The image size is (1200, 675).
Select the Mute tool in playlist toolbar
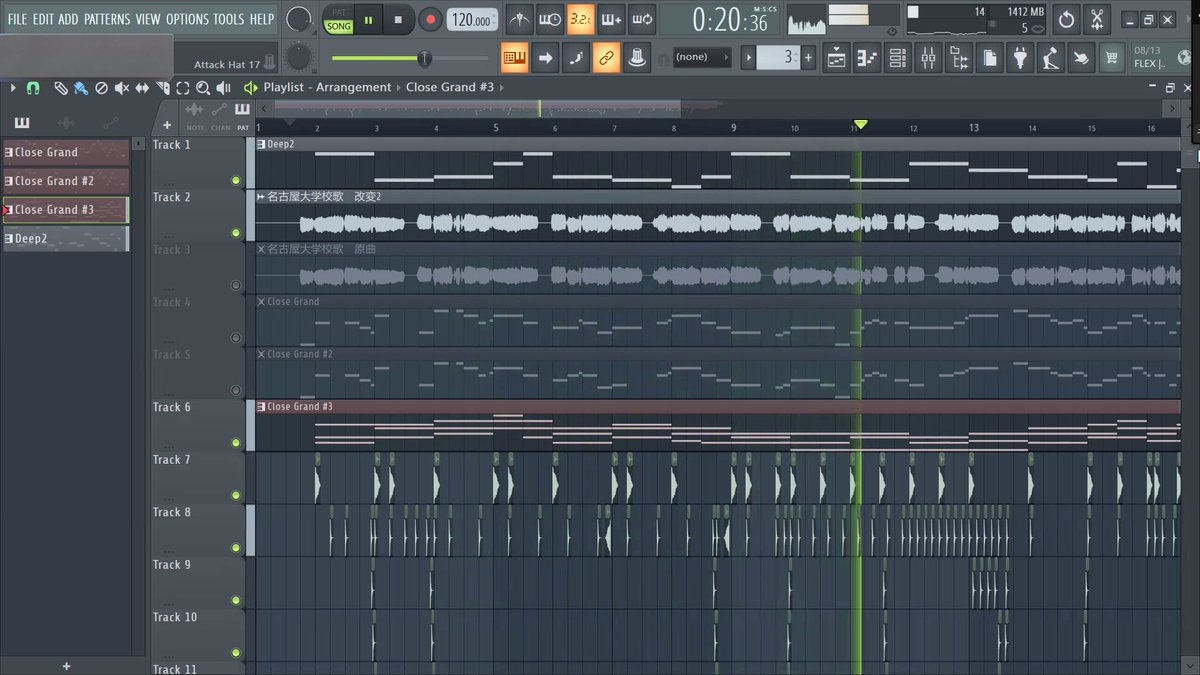point(122,88)
